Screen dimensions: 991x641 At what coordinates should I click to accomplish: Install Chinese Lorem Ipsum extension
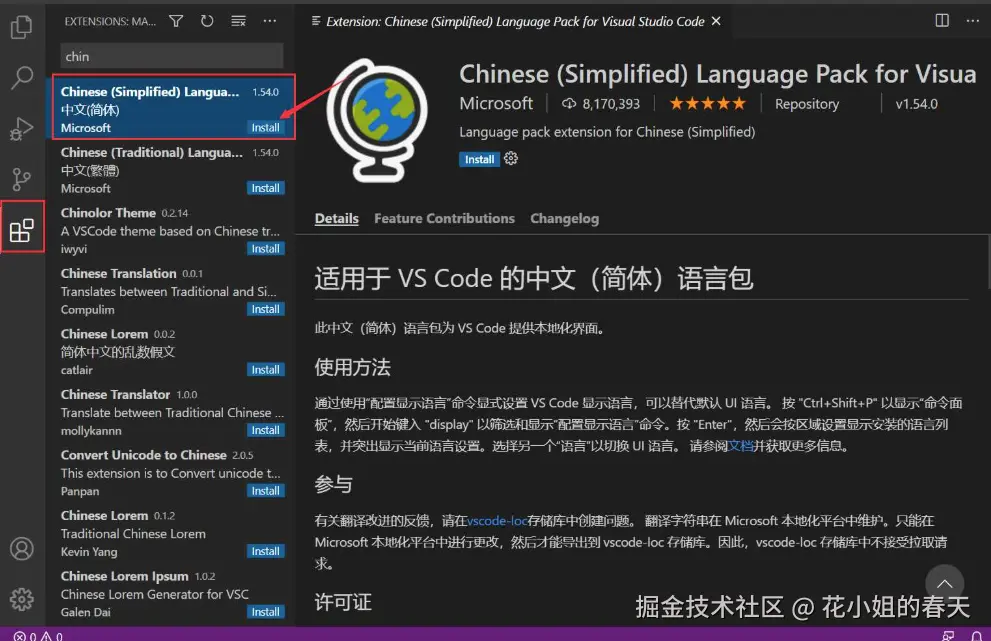265,612
